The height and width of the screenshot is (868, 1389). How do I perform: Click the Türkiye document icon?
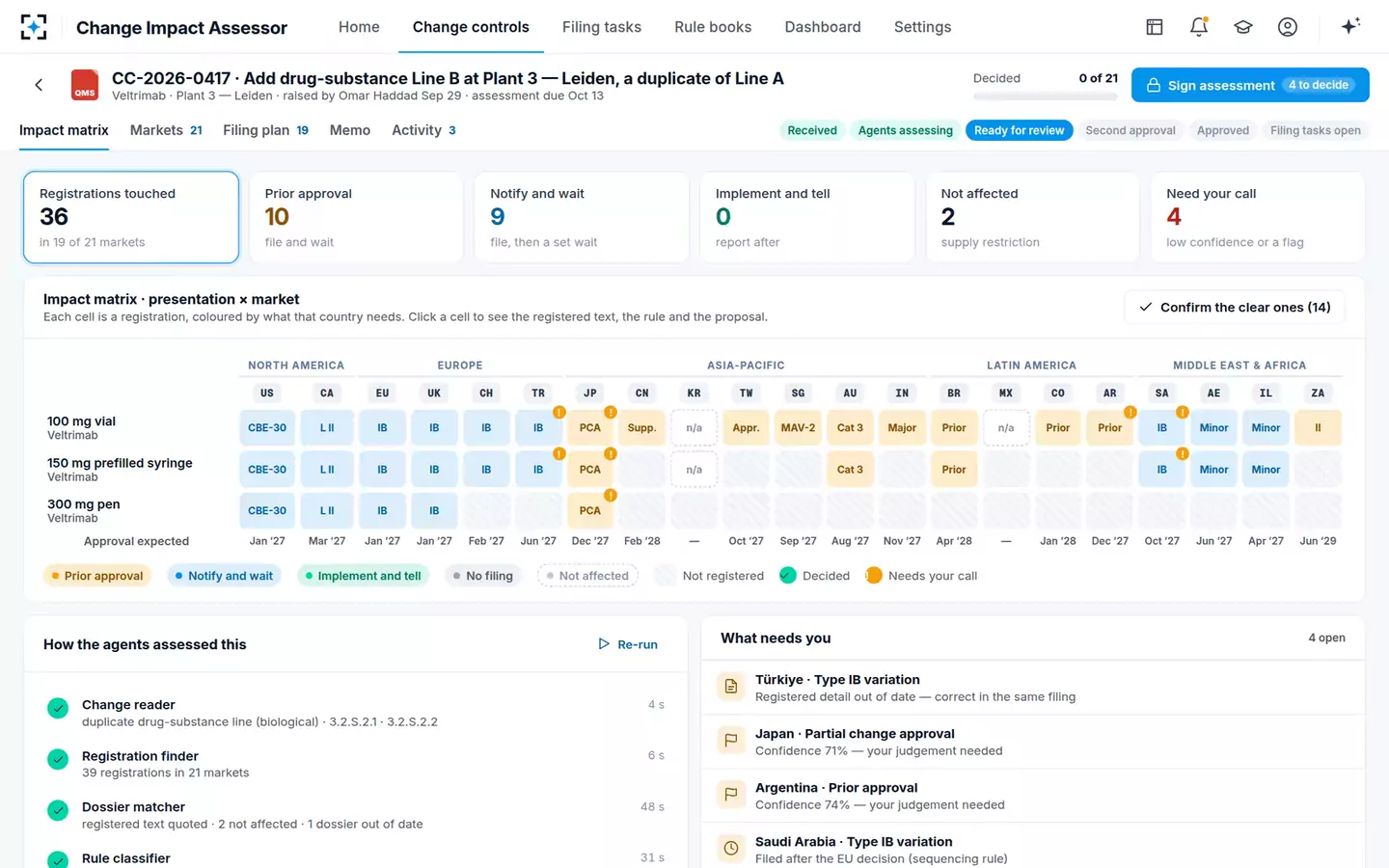[x=731, y=687]
